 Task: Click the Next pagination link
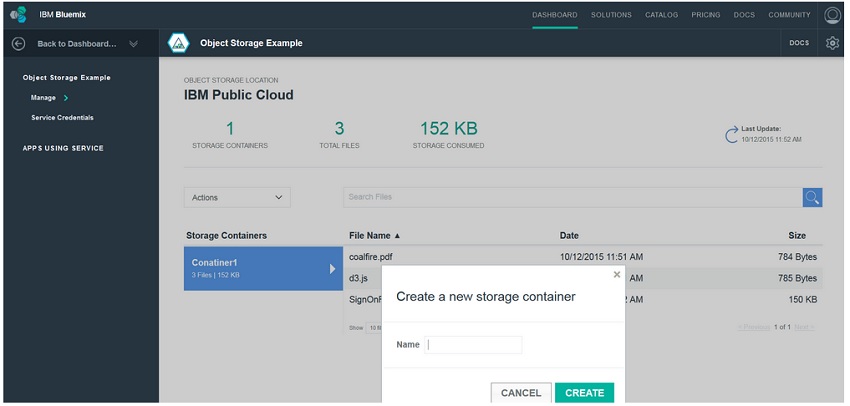point(804,327)
